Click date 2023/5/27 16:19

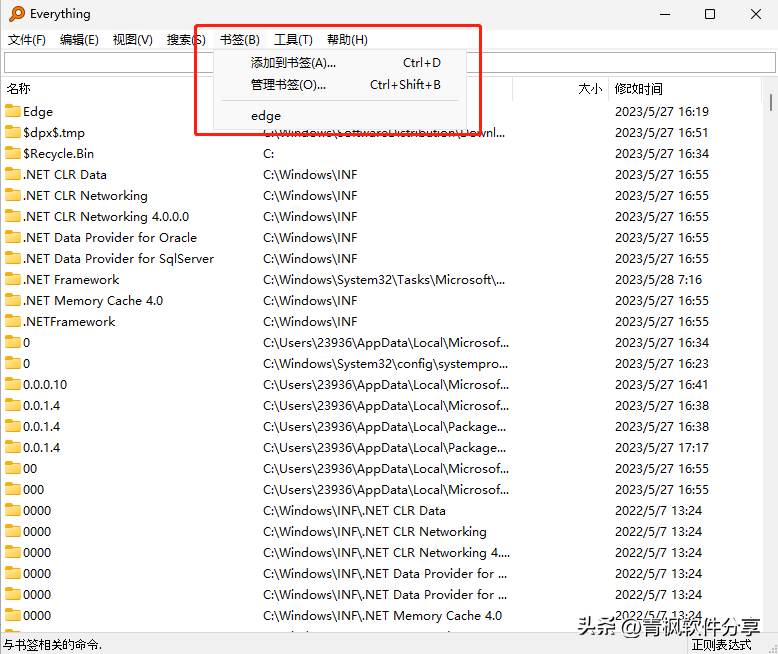[662, 112]
